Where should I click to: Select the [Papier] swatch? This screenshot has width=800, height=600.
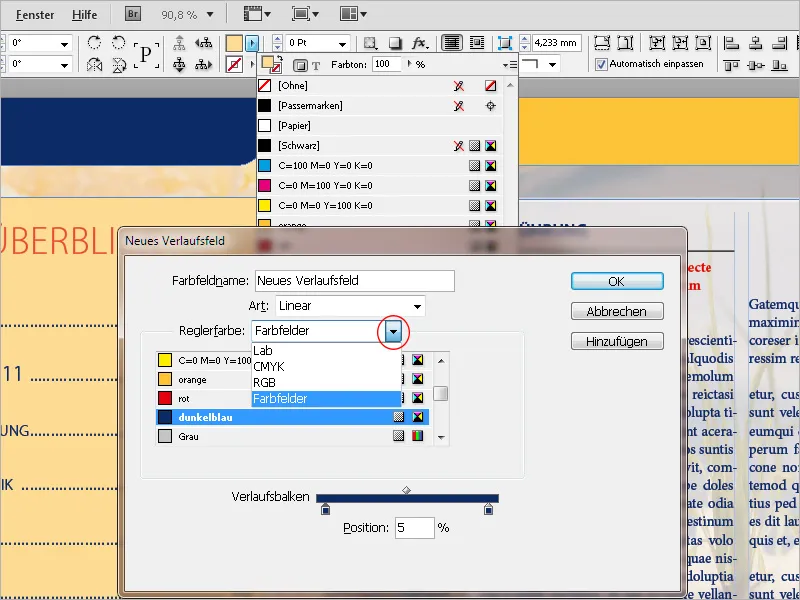pos(380,126)
